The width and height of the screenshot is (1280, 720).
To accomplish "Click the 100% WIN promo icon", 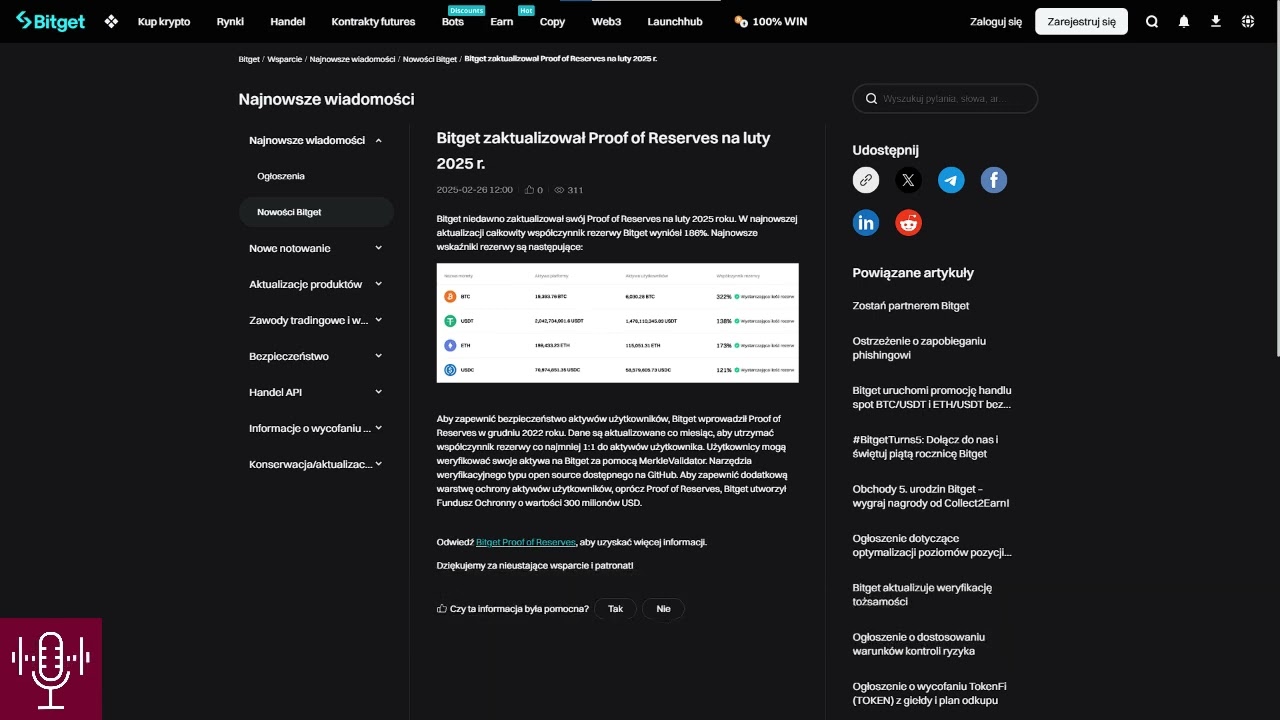I will [740, 21].
